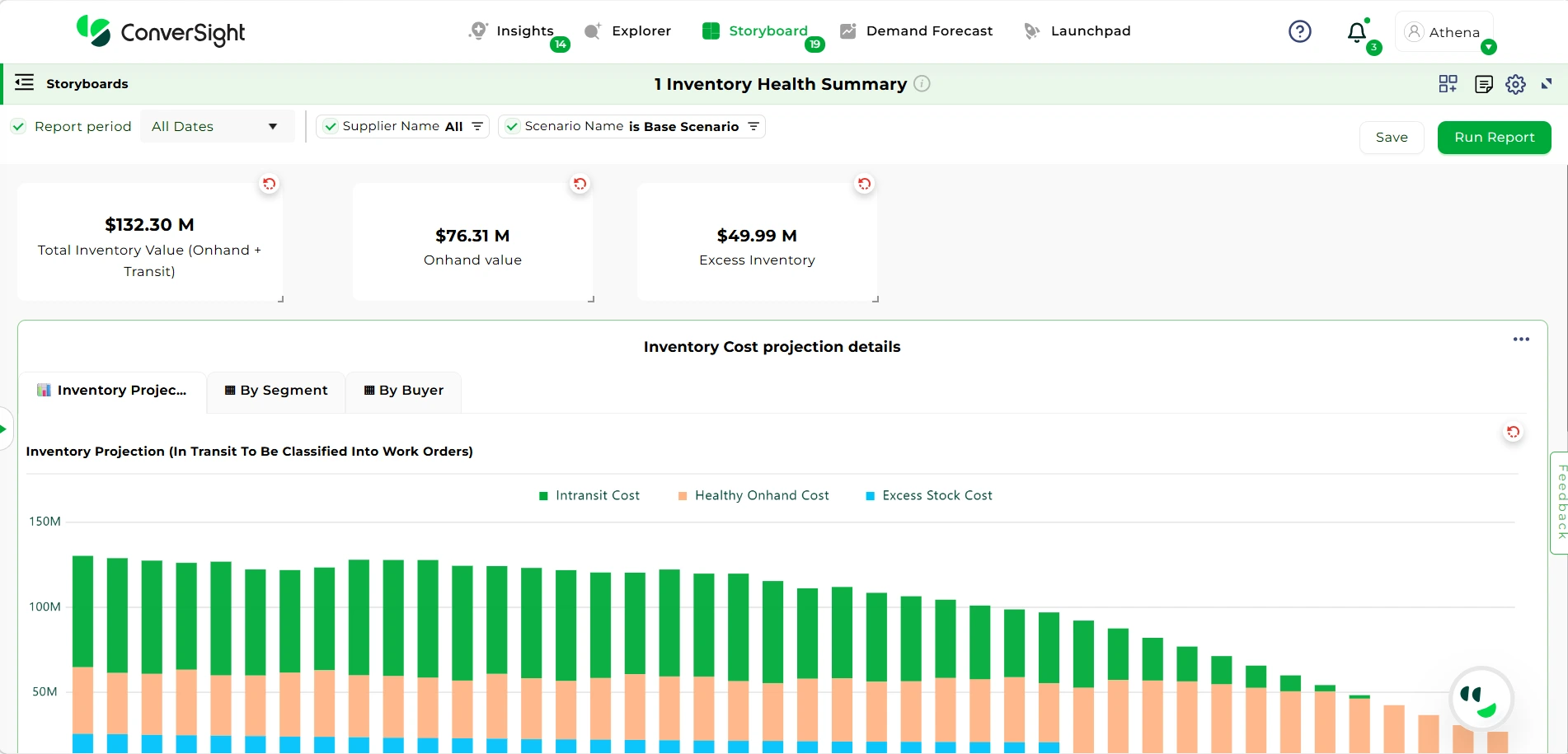Open storyboard settings gear

tap(1515, 84)
